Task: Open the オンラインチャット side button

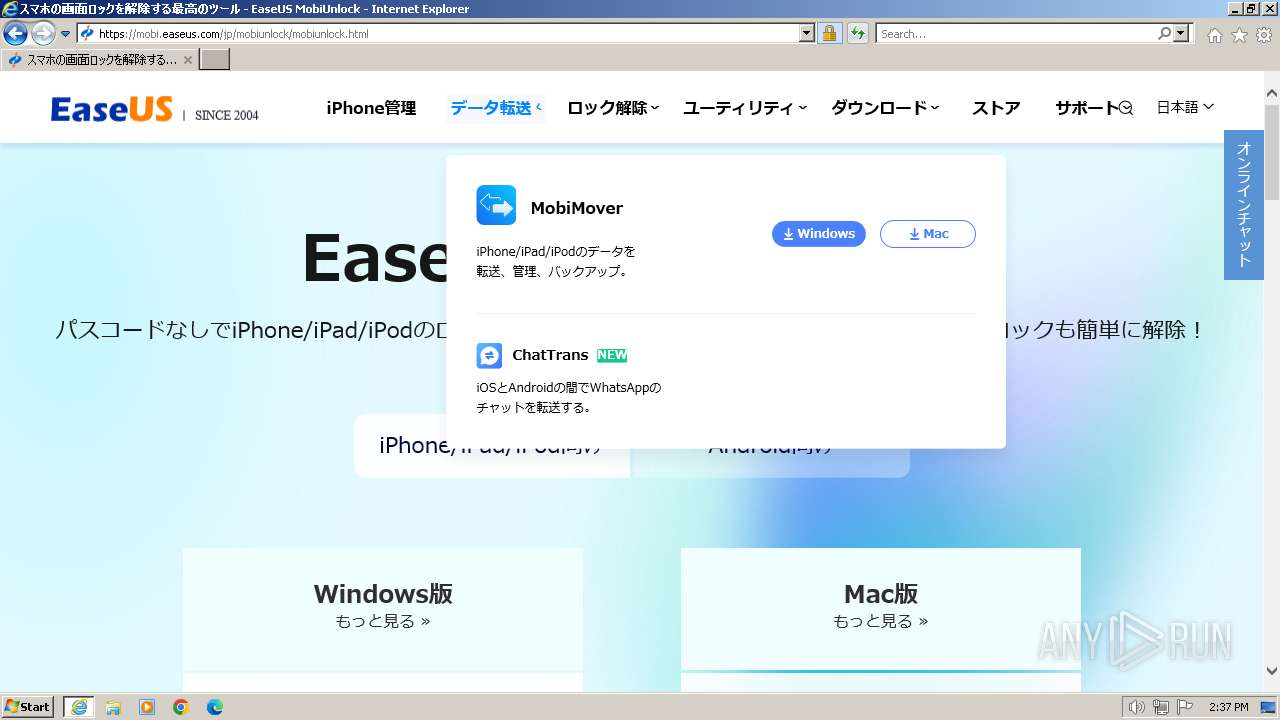Action: pyautogui.click(x=1244, y=205)
